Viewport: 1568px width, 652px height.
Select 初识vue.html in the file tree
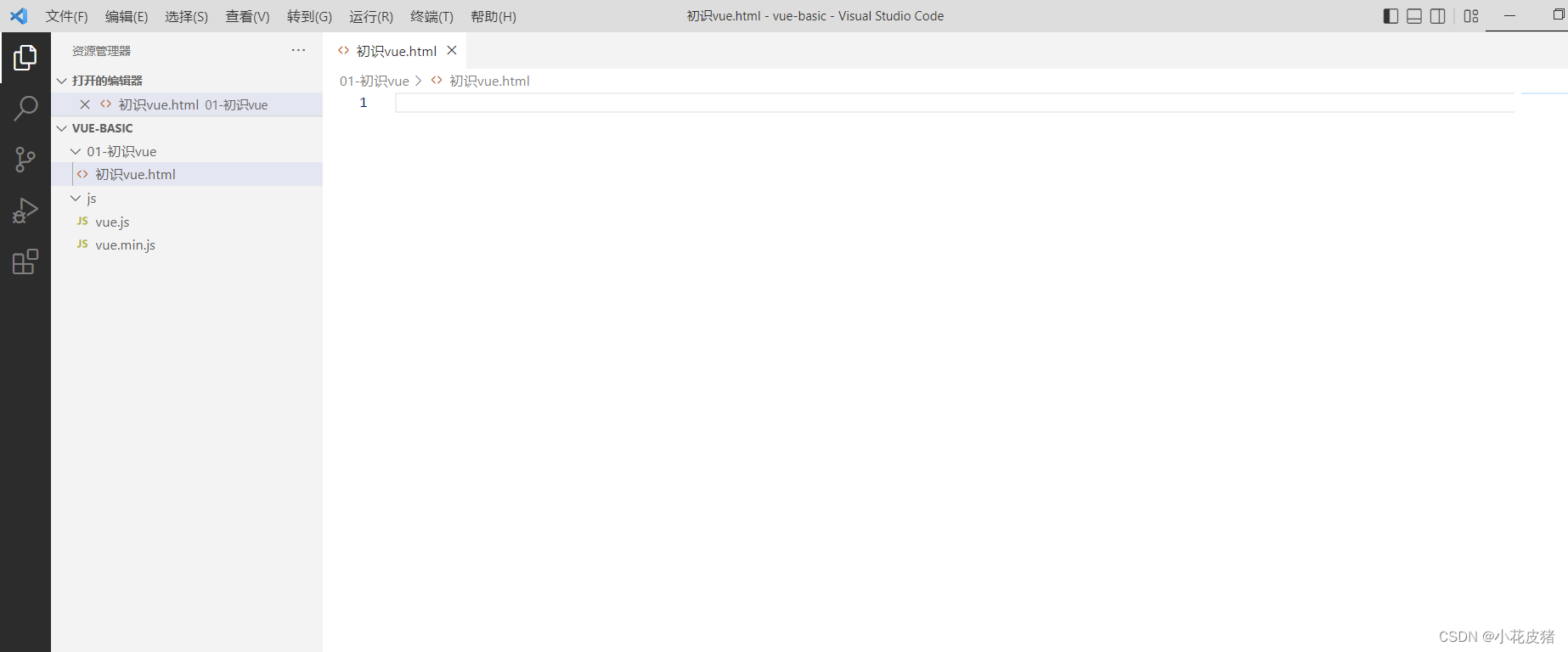point(187,174)
